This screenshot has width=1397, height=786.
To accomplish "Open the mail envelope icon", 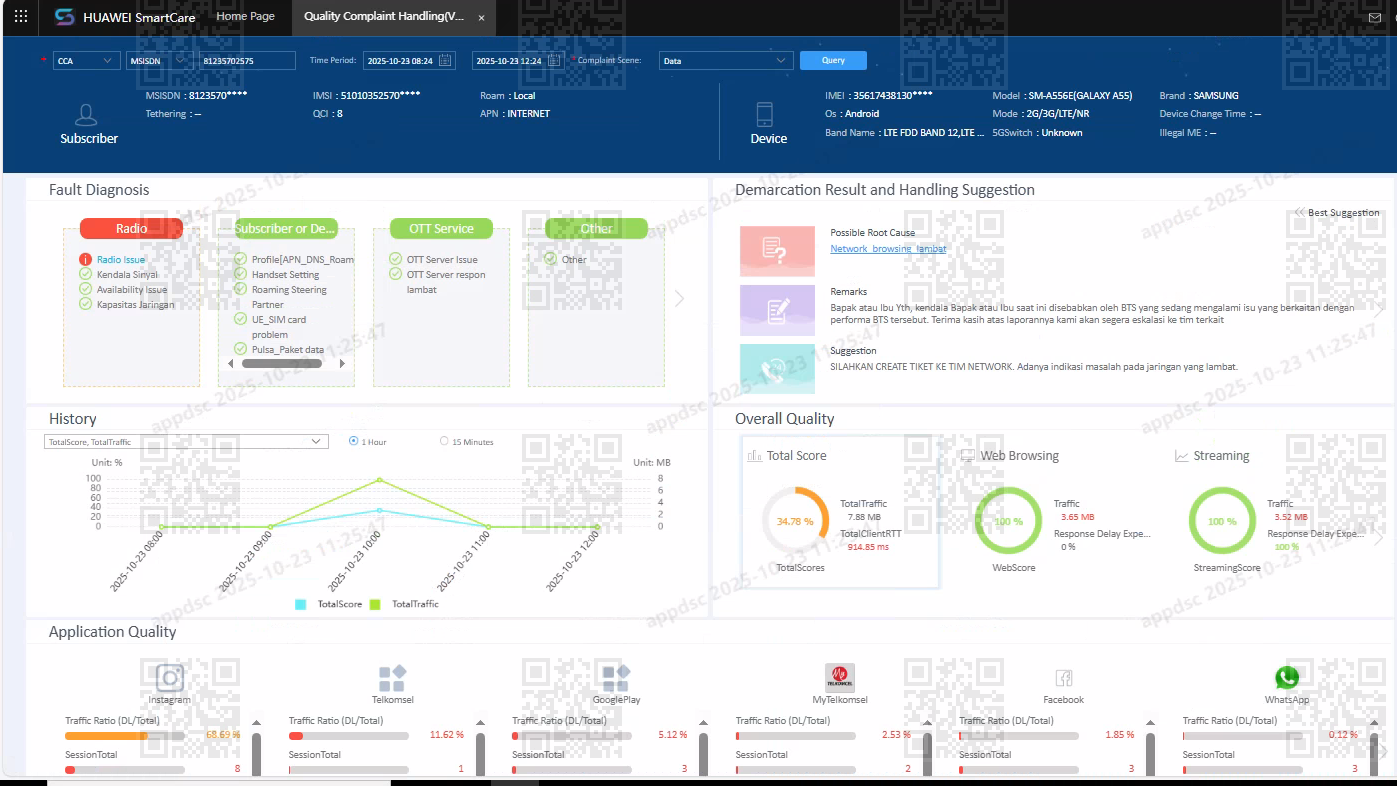I will [x=1375, y=17].
